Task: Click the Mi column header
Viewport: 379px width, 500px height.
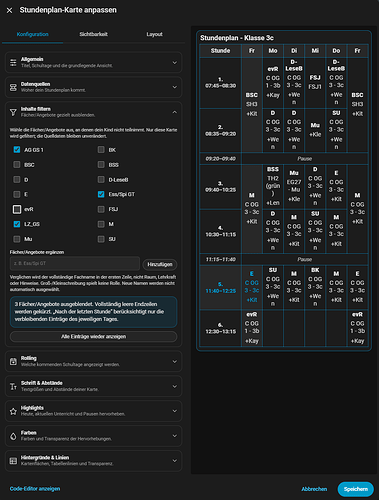Action: coord(315,51)
